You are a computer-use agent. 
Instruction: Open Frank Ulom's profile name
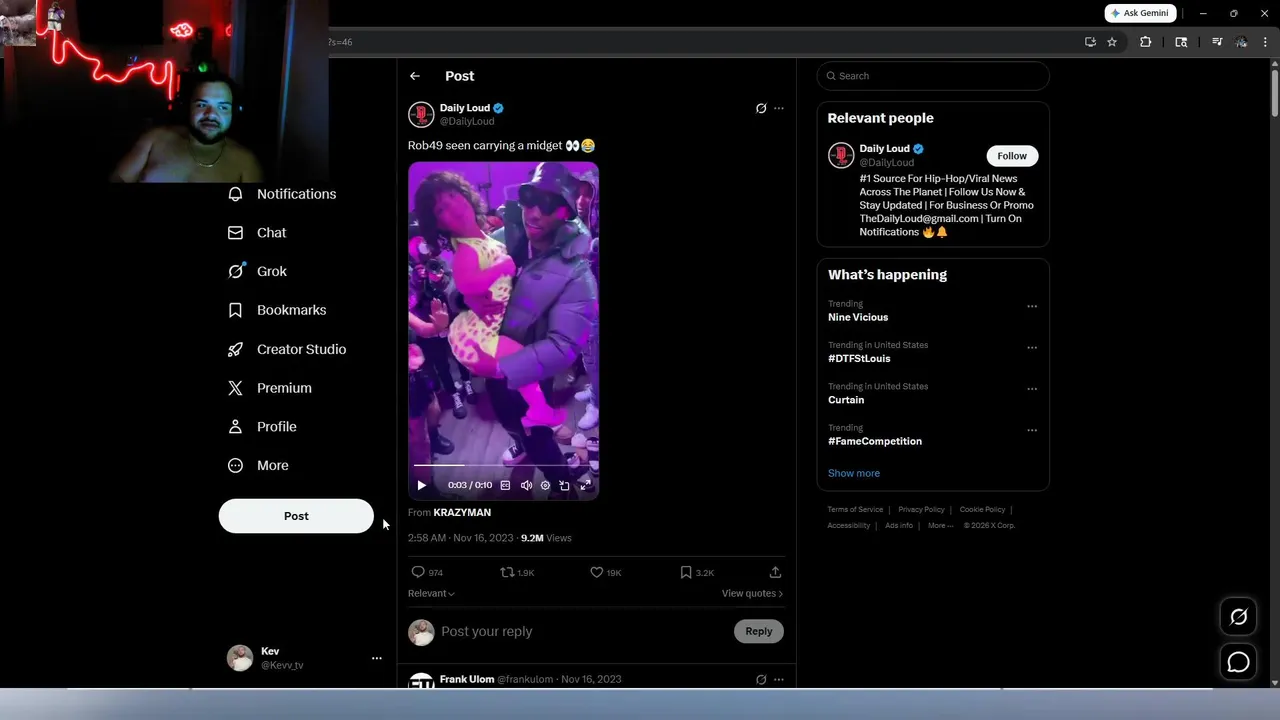pyautogui.click(x=467, y=679)
